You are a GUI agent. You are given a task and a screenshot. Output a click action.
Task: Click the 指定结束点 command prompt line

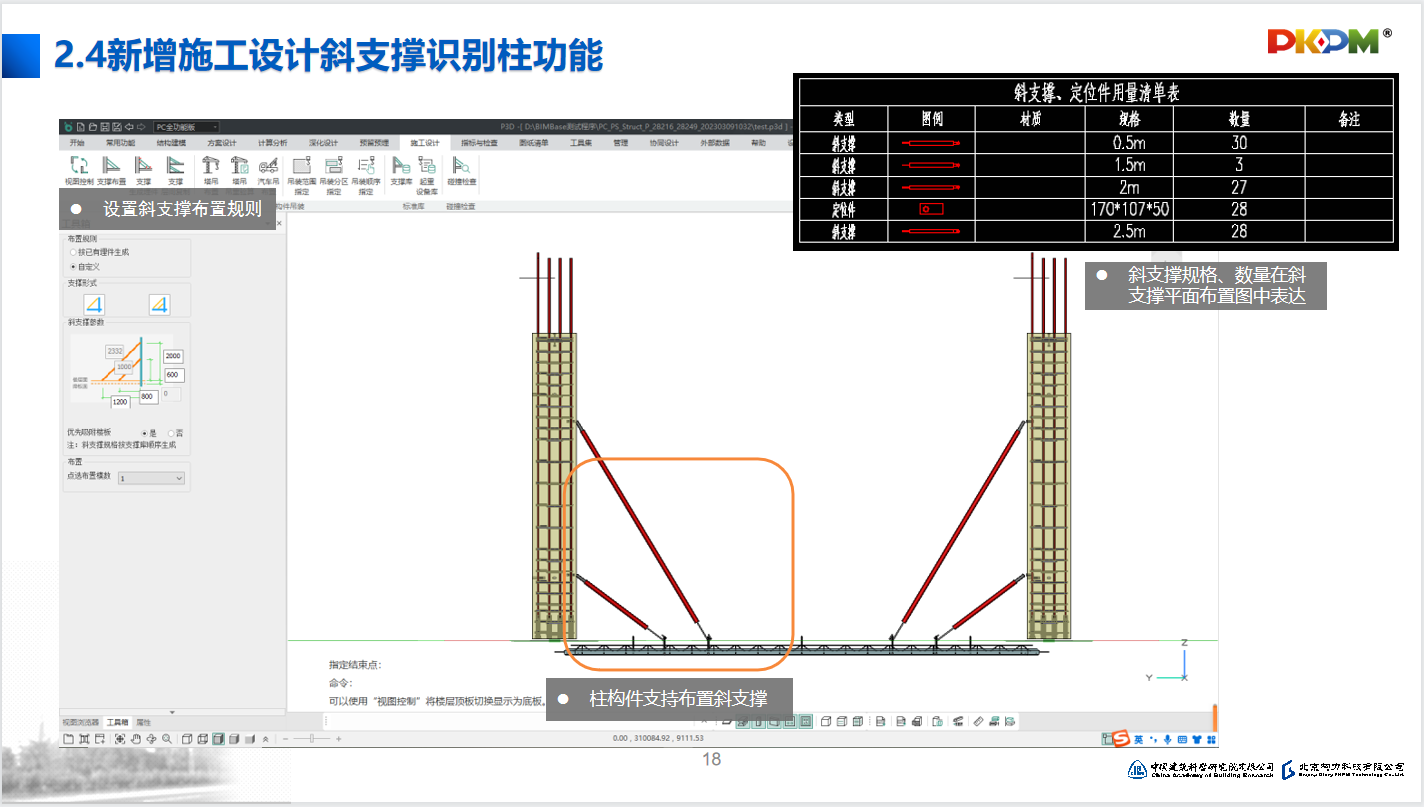point(355,664)
